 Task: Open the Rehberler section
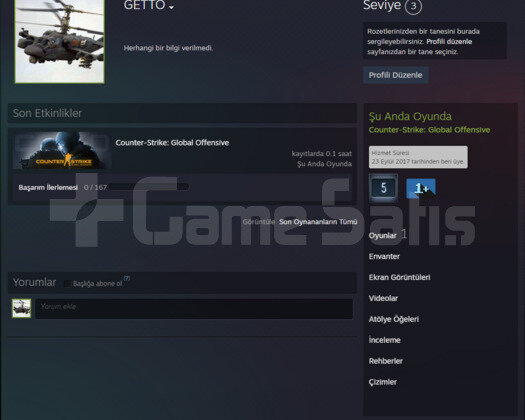[385, 361]
